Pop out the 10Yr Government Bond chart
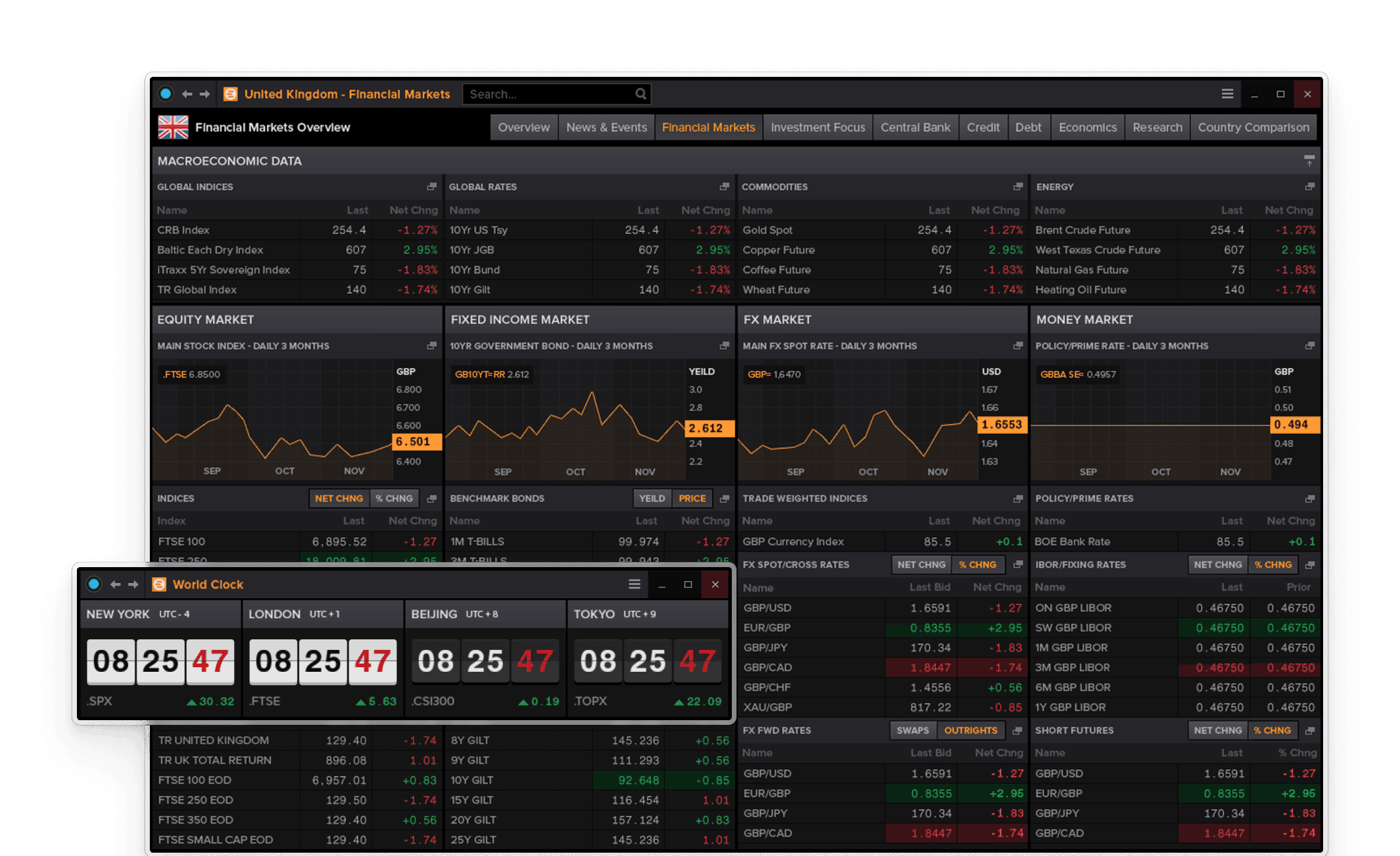The width and height of the screenshot is (1400, 856). point(725,346)
